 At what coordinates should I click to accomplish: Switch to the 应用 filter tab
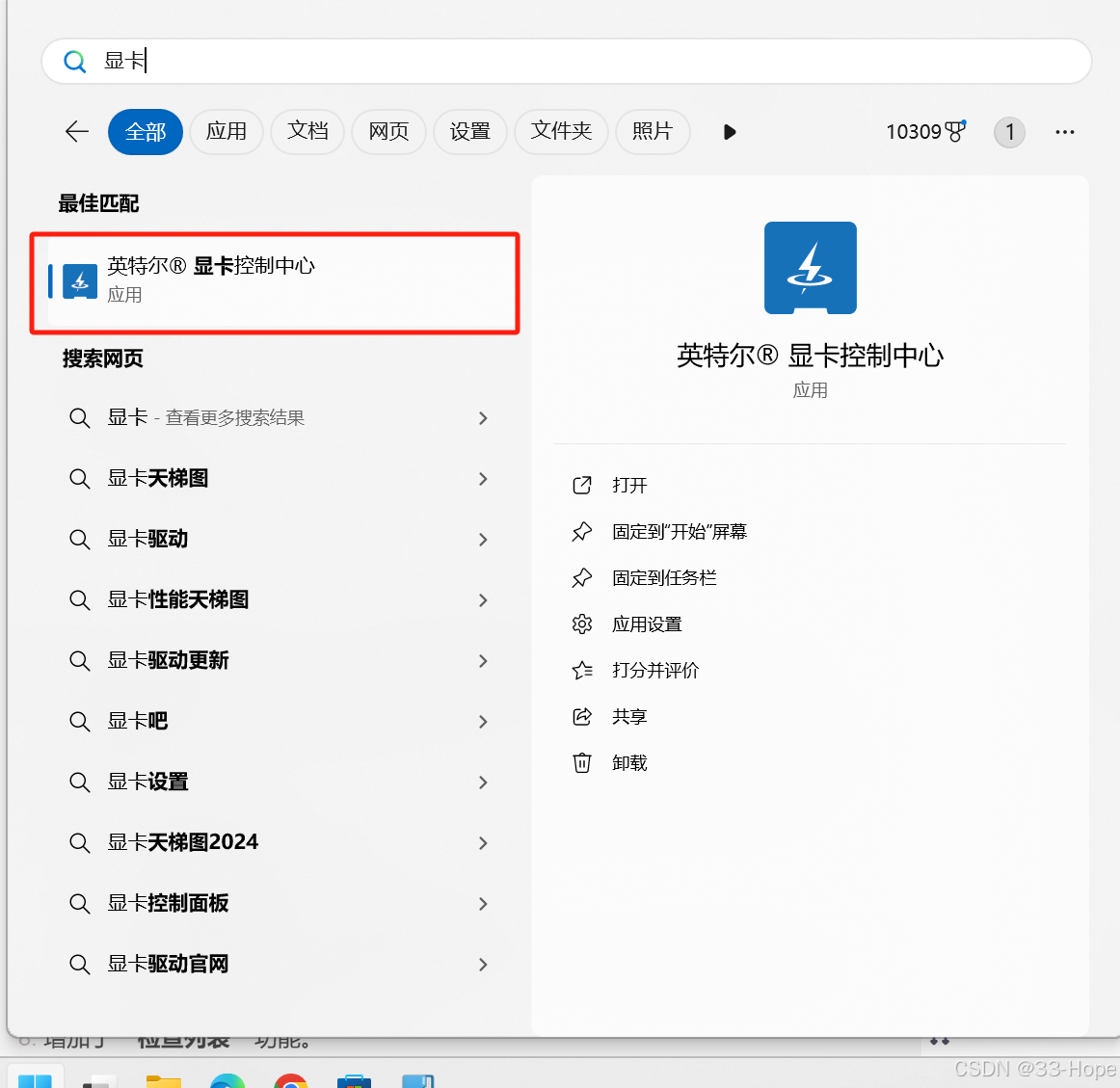[x=227, y=131]
